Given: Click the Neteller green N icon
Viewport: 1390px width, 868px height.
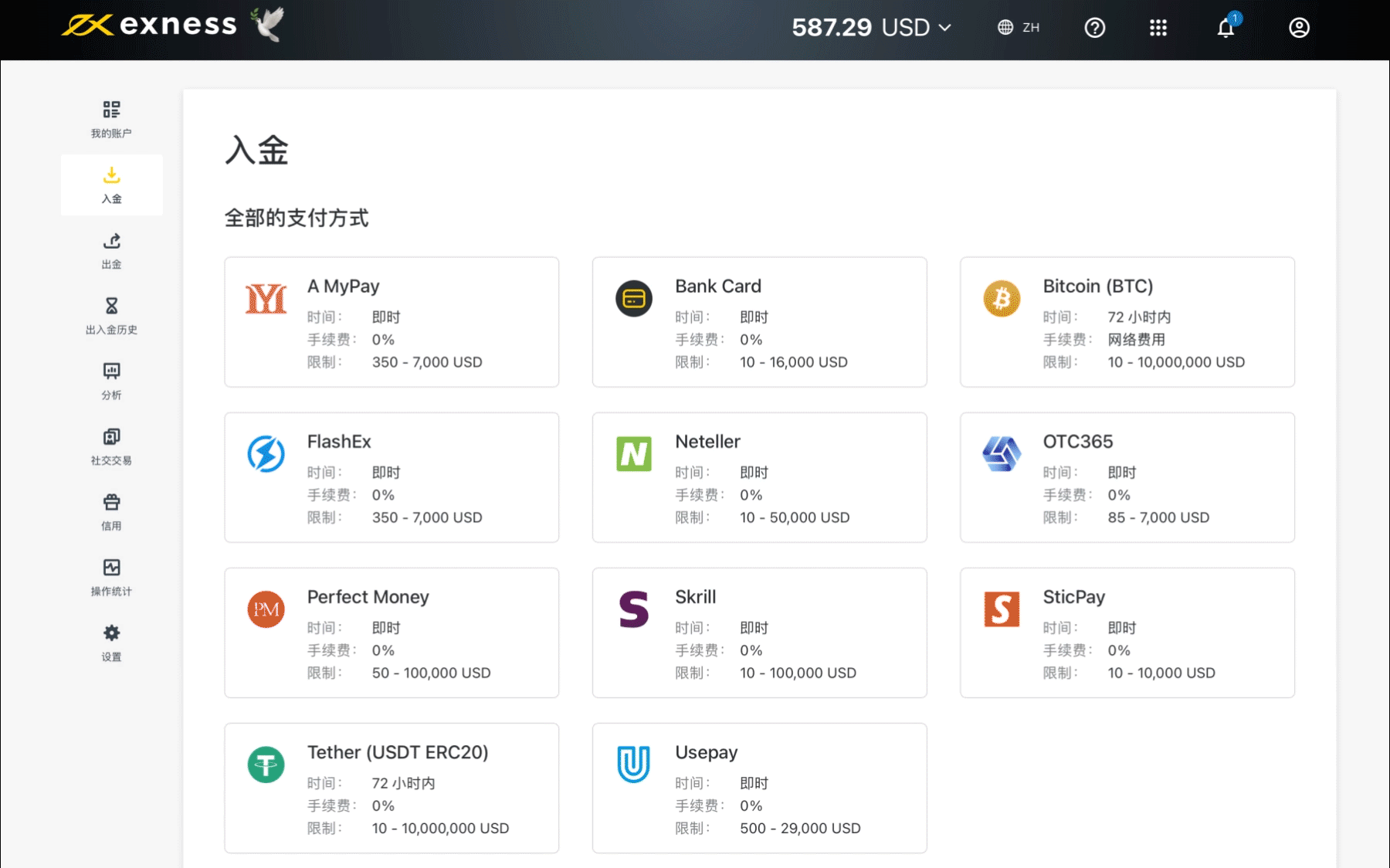Looking at the screenshot, I should [633, 454].
